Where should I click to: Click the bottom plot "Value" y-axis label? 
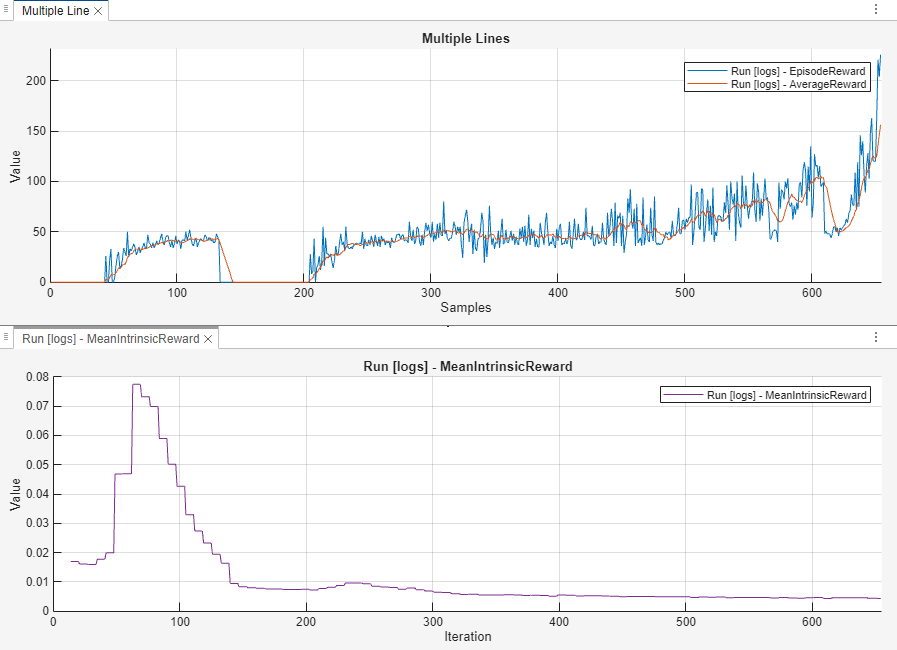(15, 493)
